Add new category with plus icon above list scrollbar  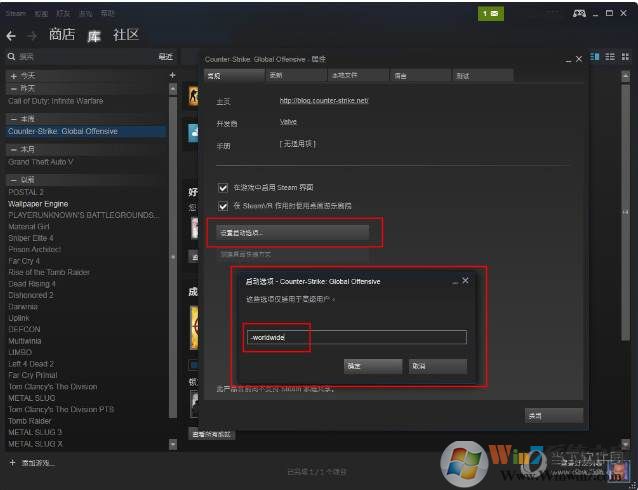tap(173, 75)
